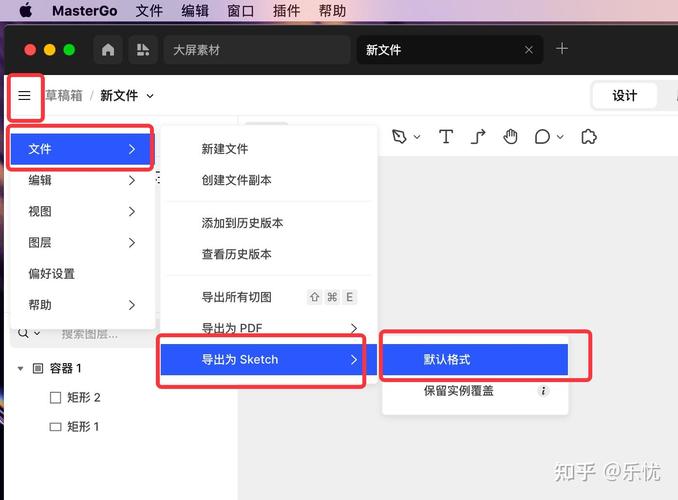Viewport: 678px width, 500px height.
Task: Open 插件 in the macOS menu bar
Action: point(286,11)
